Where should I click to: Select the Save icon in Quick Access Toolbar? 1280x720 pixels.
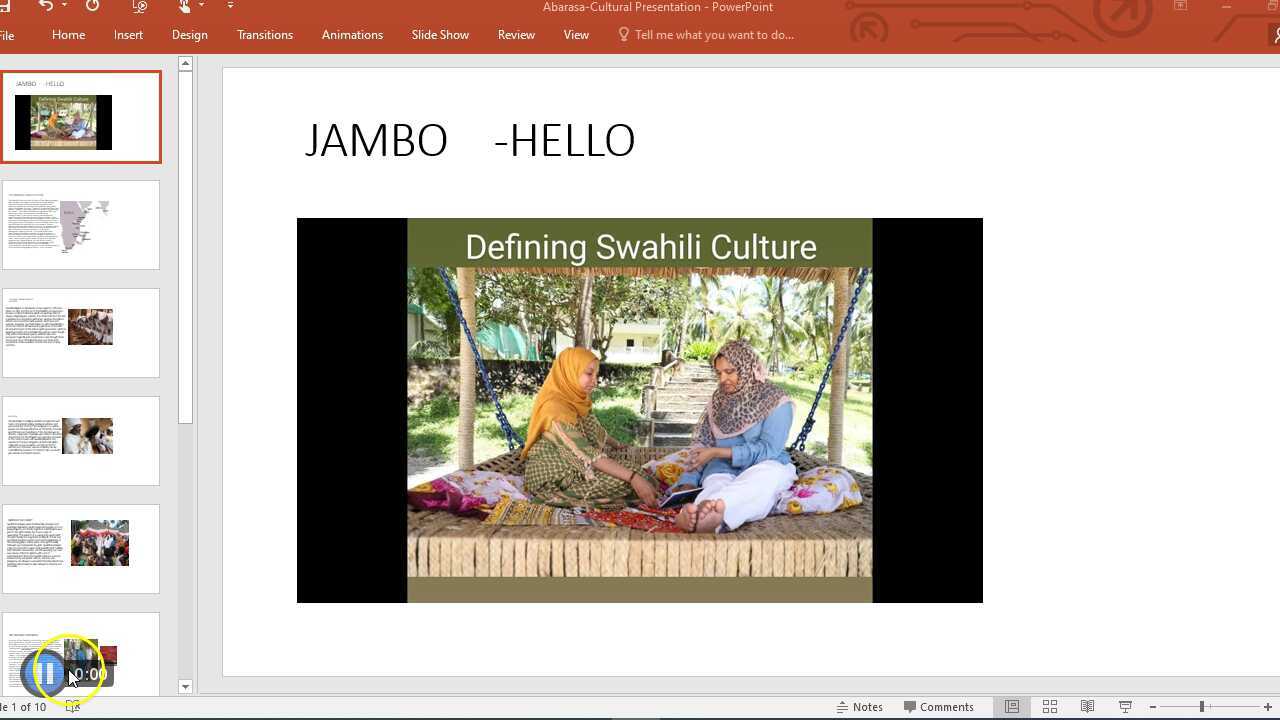(x=5, y=6)
